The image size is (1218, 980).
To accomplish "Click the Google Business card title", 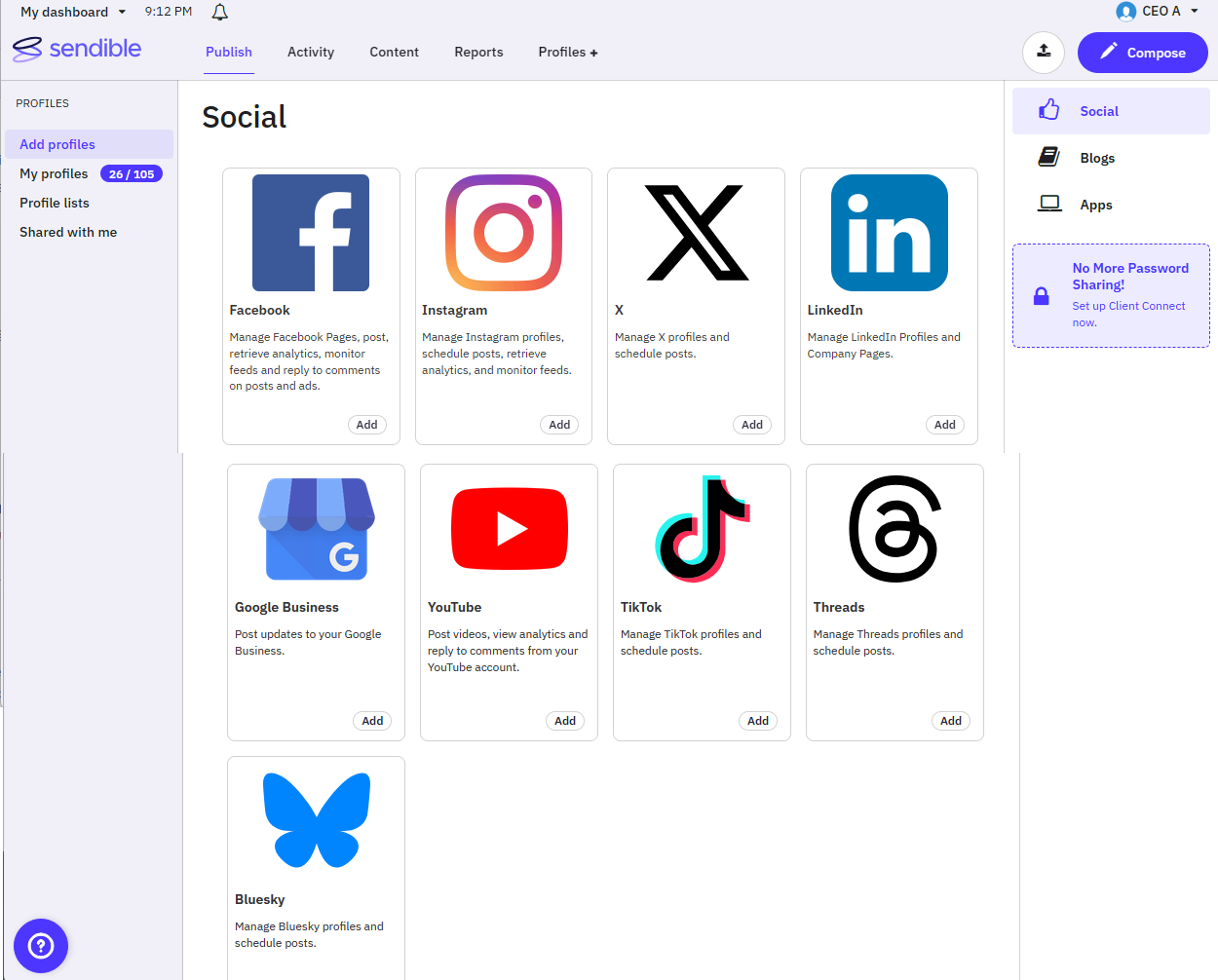I will (286, 607).
